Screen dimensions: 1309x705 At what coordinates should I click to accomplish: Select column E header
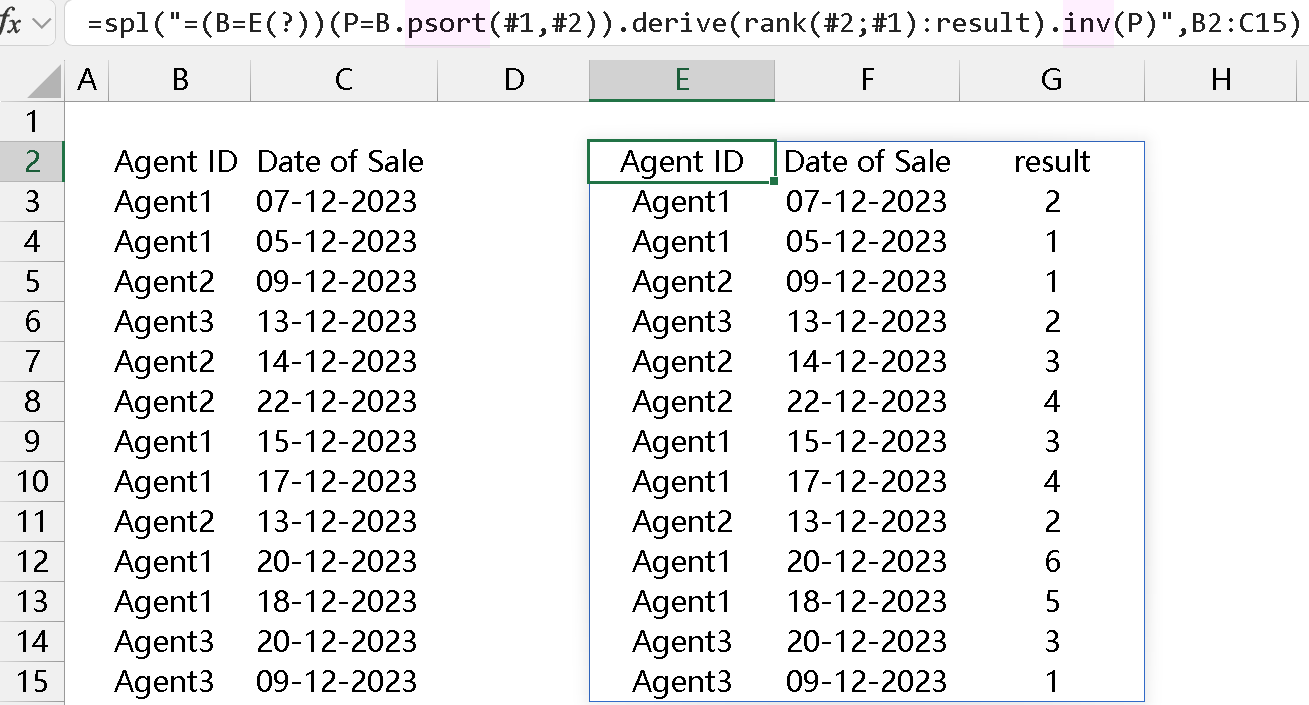pos(682,80)
